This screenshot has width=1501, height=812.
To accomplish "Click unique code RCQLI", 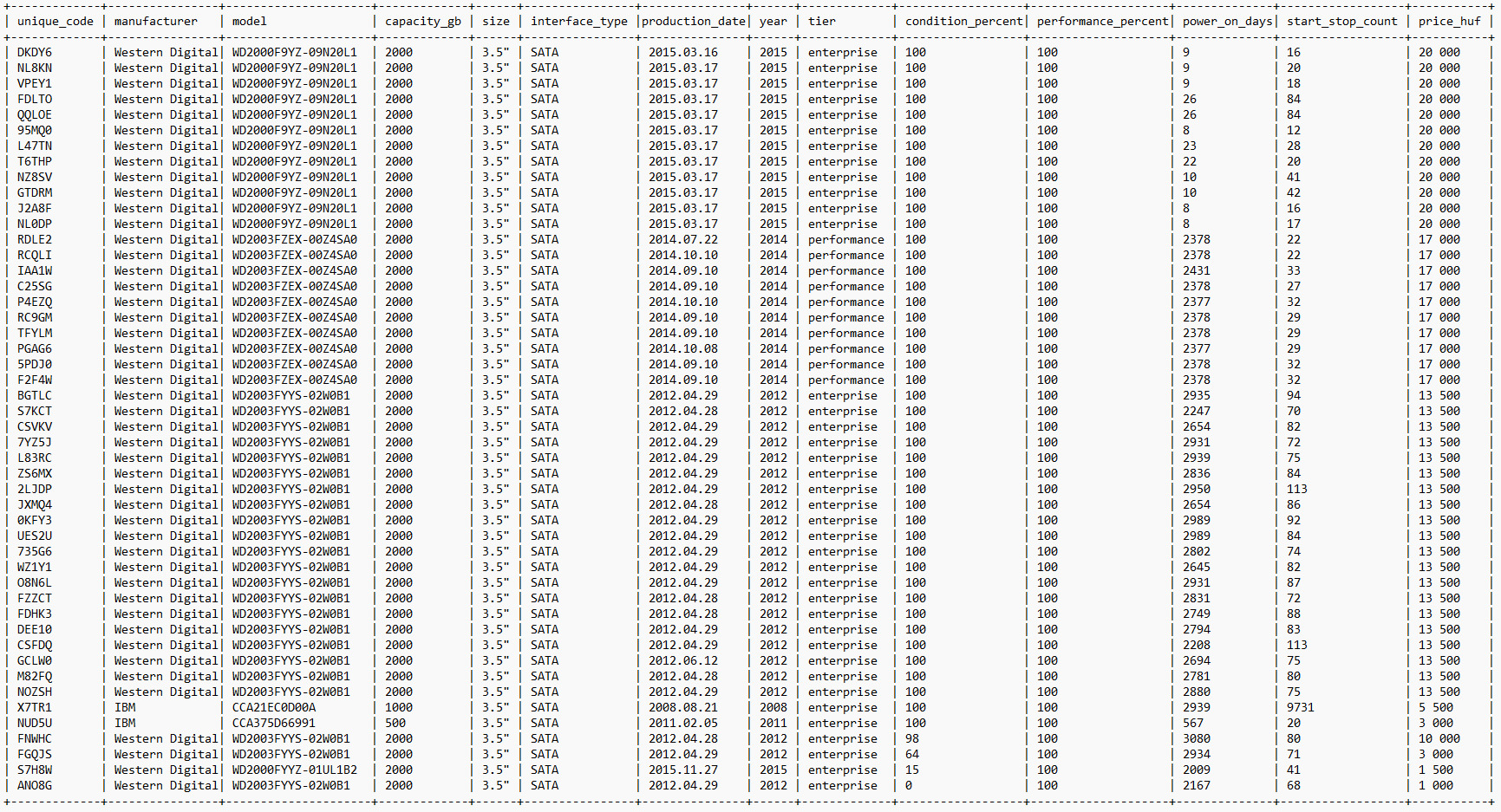I will click(x=35, y=255).
